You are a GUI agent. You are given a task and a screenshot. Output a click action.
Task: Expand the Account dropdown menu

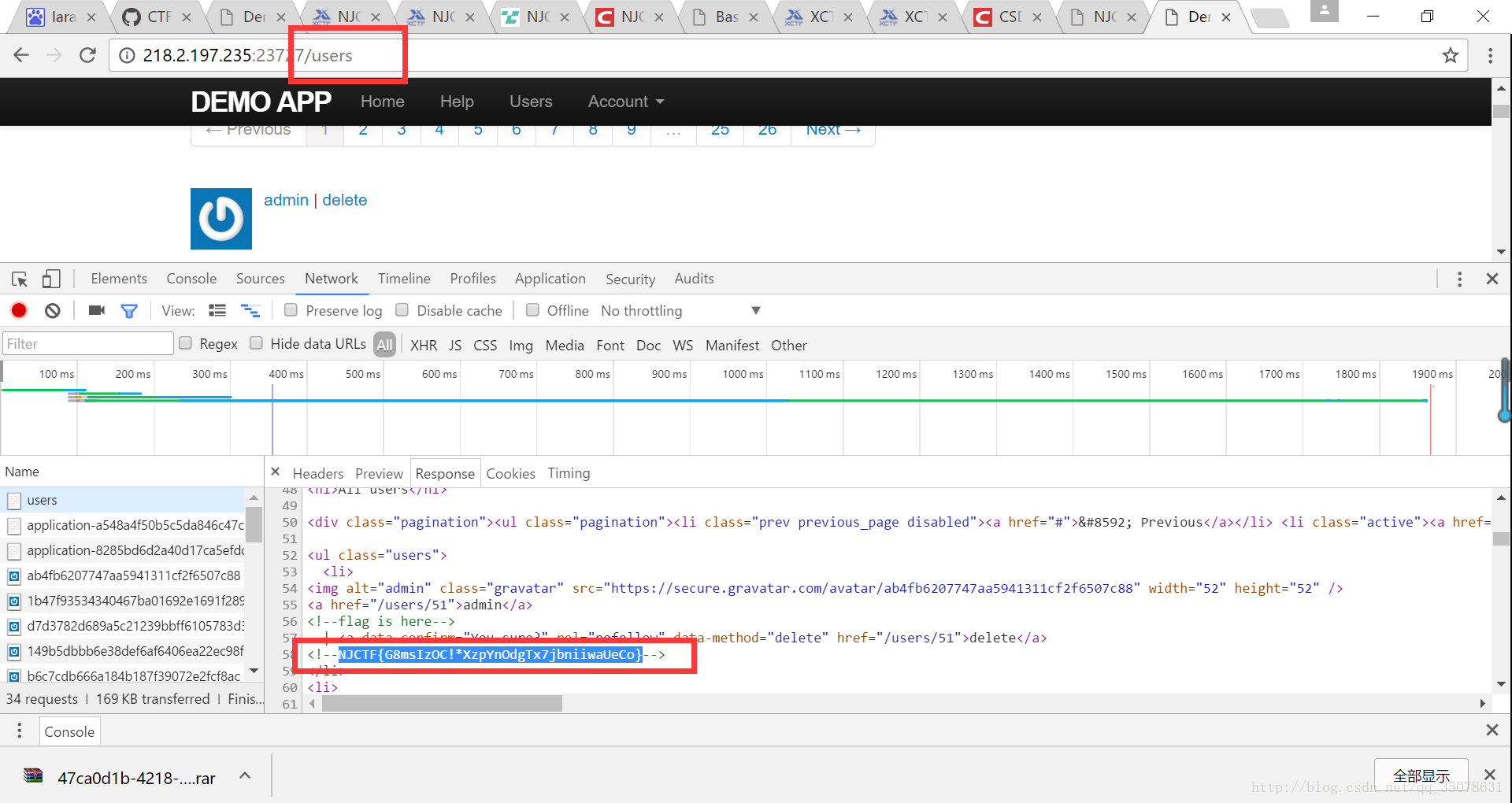(626, 102)
